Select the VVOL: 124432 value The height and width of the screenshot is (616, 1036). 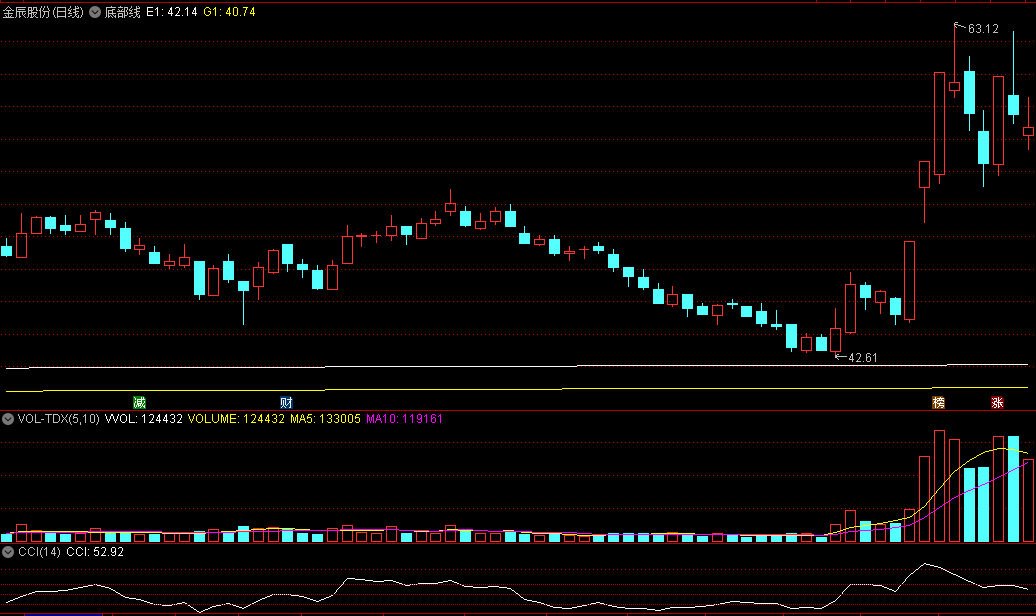point(143,419)
